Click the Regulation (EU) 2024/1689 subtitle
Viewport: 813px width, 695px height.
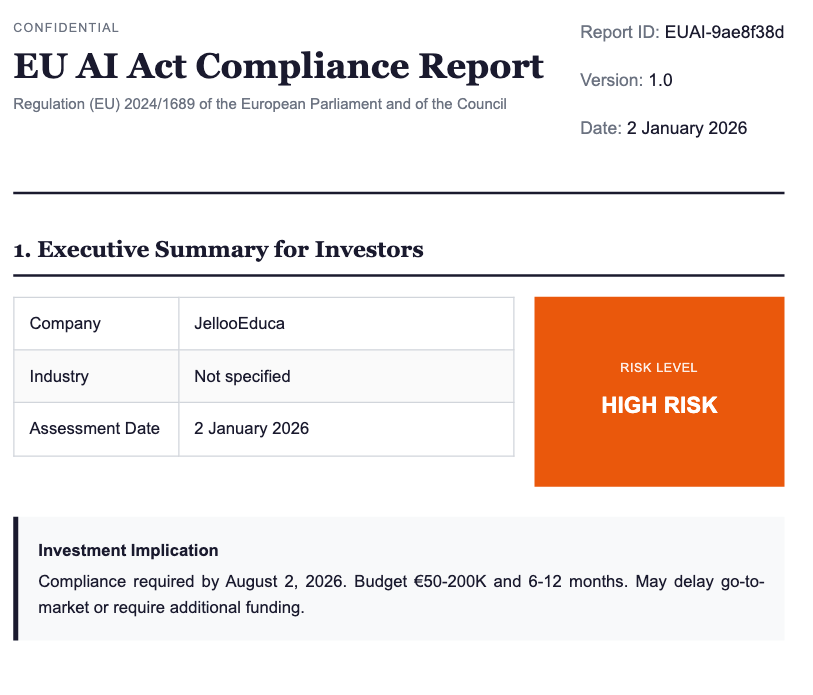pos(259,104)
